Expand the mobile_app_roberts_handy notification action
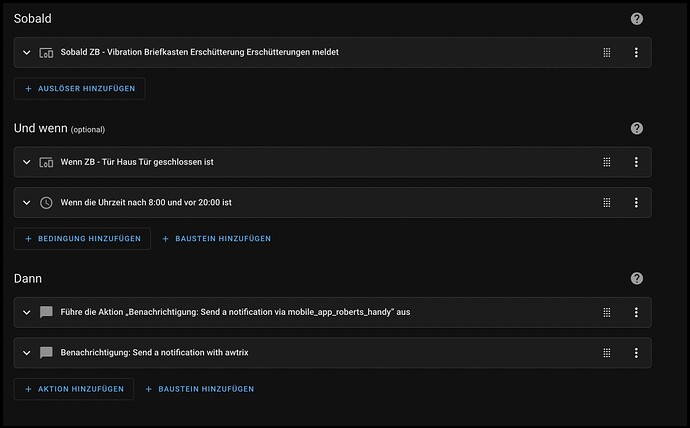Image resolution: width=690 pixels, height=428 pixels. click(27, 312)
